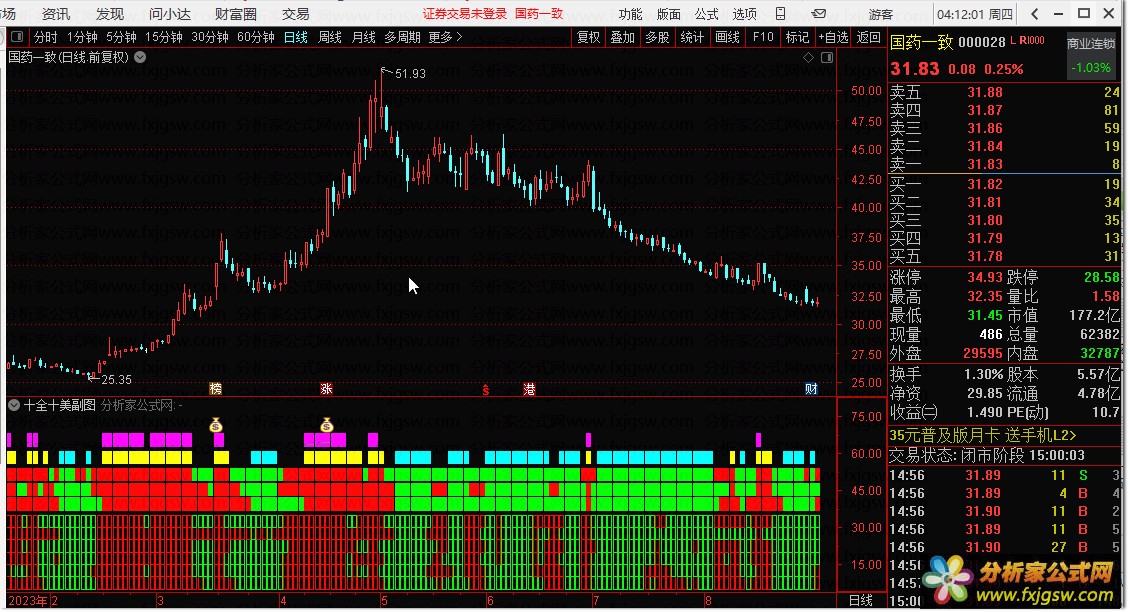Image resolution: width=1130 pixels, height=612 pixels.
Task: Click the current price 31.83
Action: [x=915, y=68]
